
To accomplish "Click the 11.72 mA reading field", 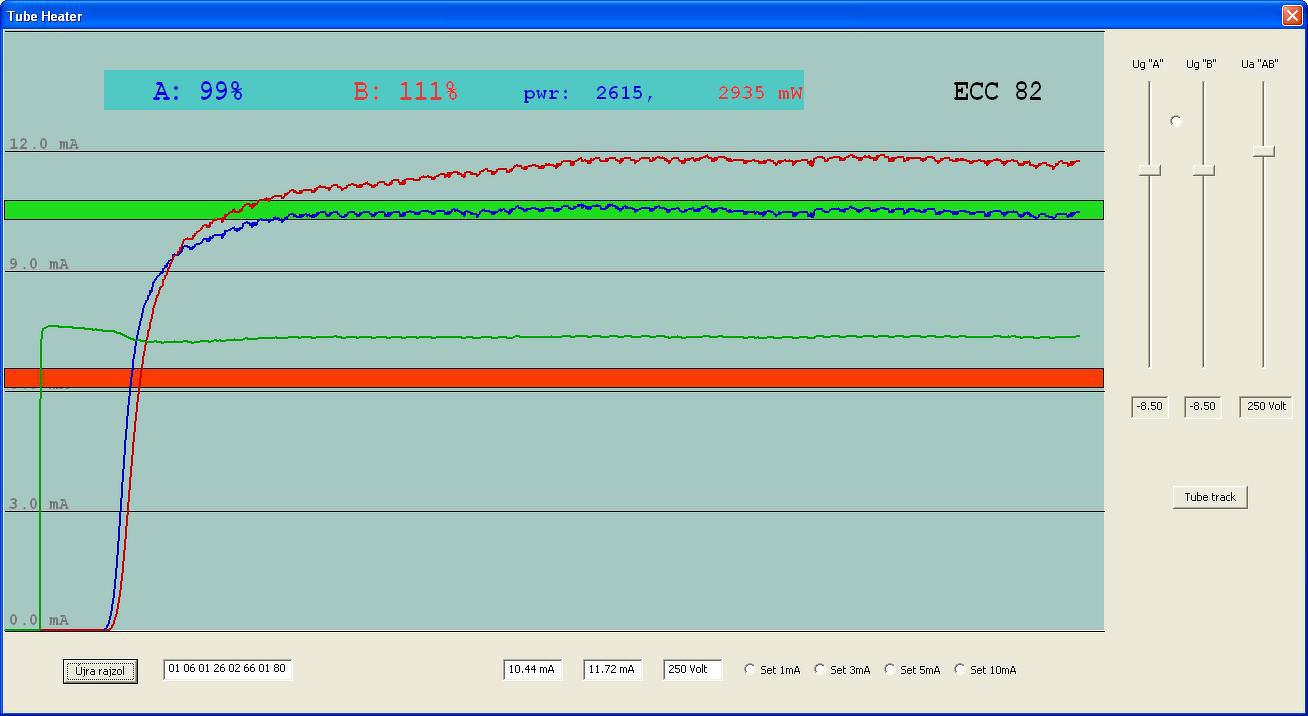I will coord(613,670).
